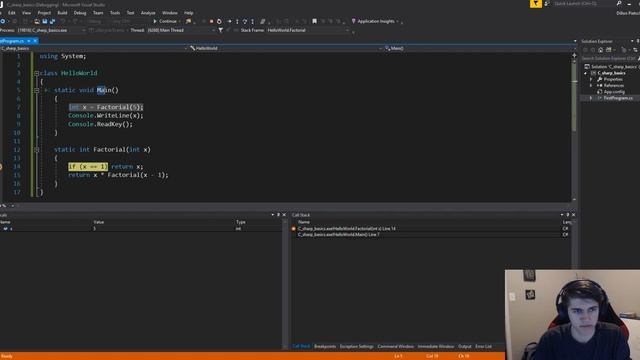Click the Show Next Statement arrow icon
The height and width of the screenshot is (360, 640).
coord(229,21)
